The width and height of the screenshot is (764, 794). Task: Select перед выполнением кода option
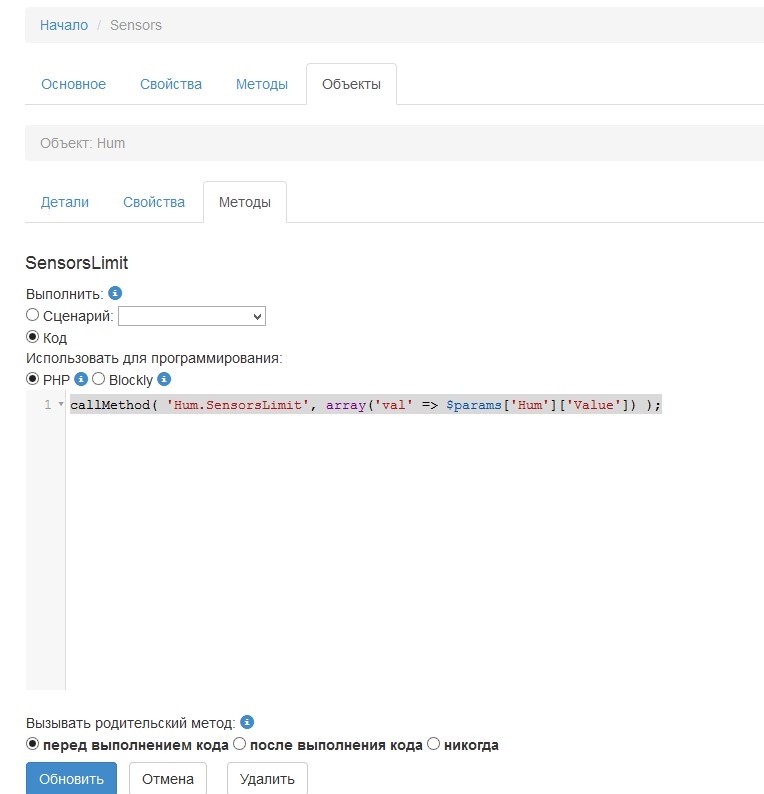coord(32,744)
